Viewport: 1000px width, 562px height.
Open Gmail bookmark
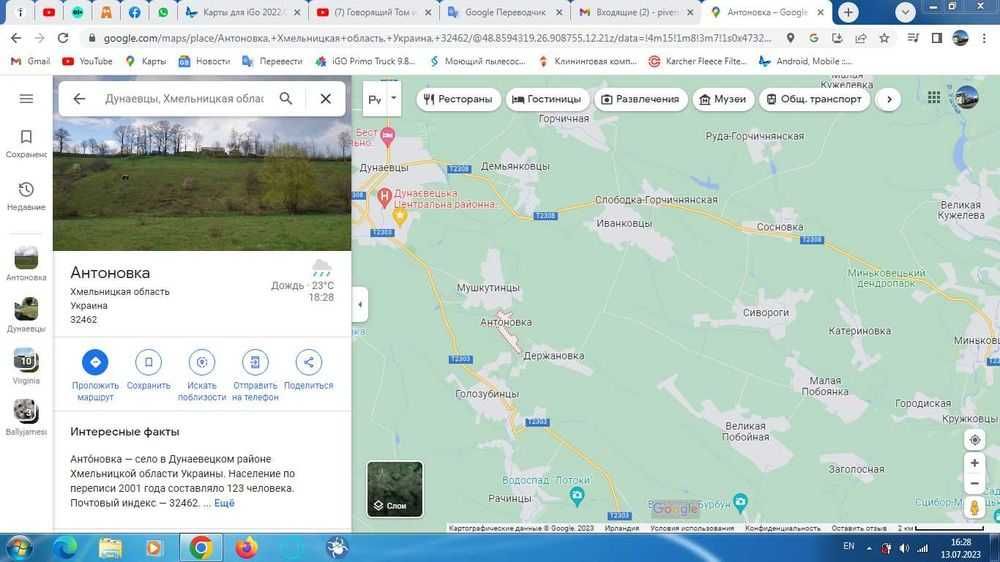pos(31,61)
